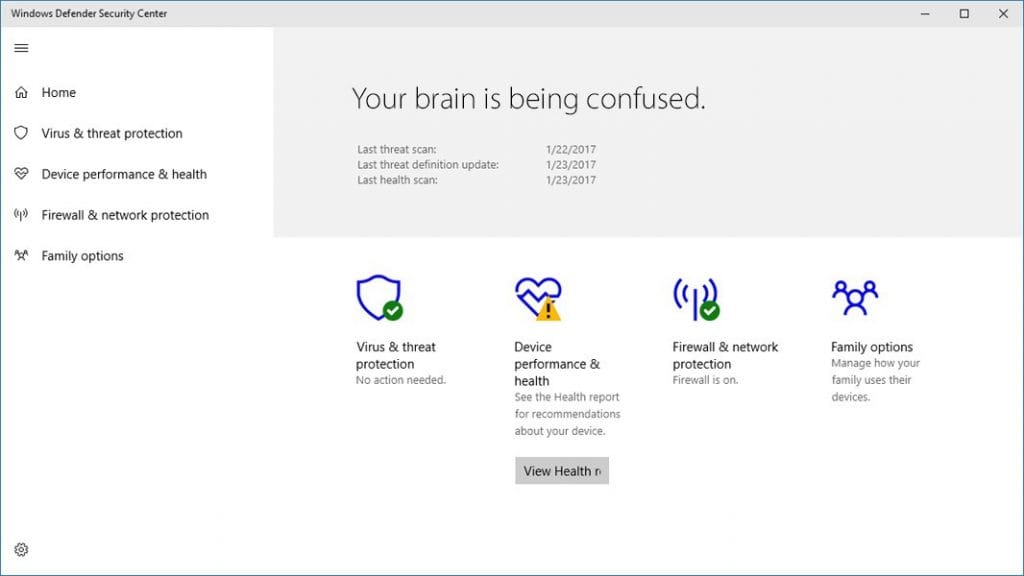The width and height of the screenshot is (1024, 576).
Task: Open the hamburger navigation menu
Action: coord(21,48)
